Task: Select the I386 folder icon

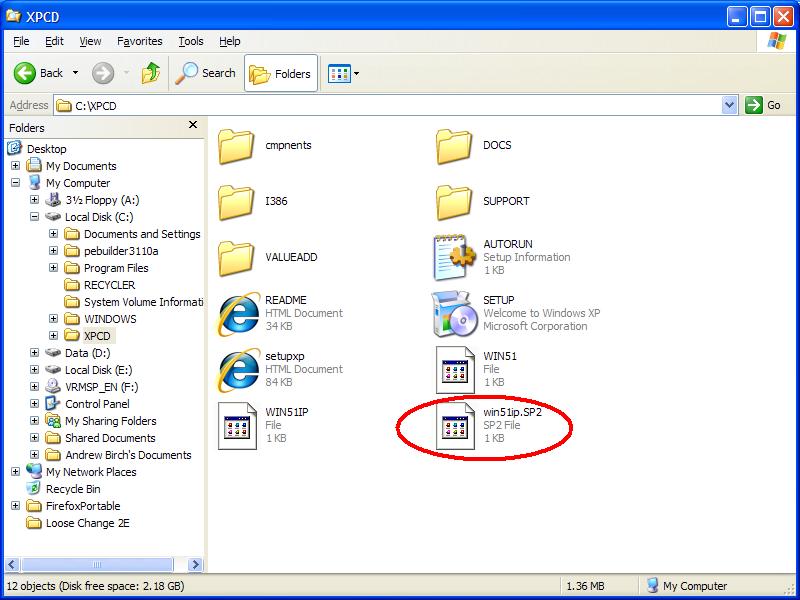Action: [x=236, y=202]
